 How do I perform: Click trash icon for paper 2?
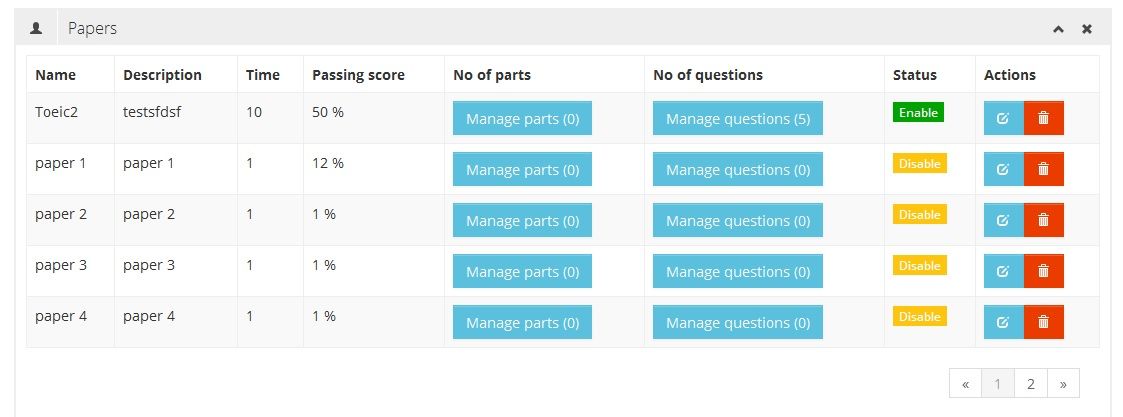(x=1043, y=220)
